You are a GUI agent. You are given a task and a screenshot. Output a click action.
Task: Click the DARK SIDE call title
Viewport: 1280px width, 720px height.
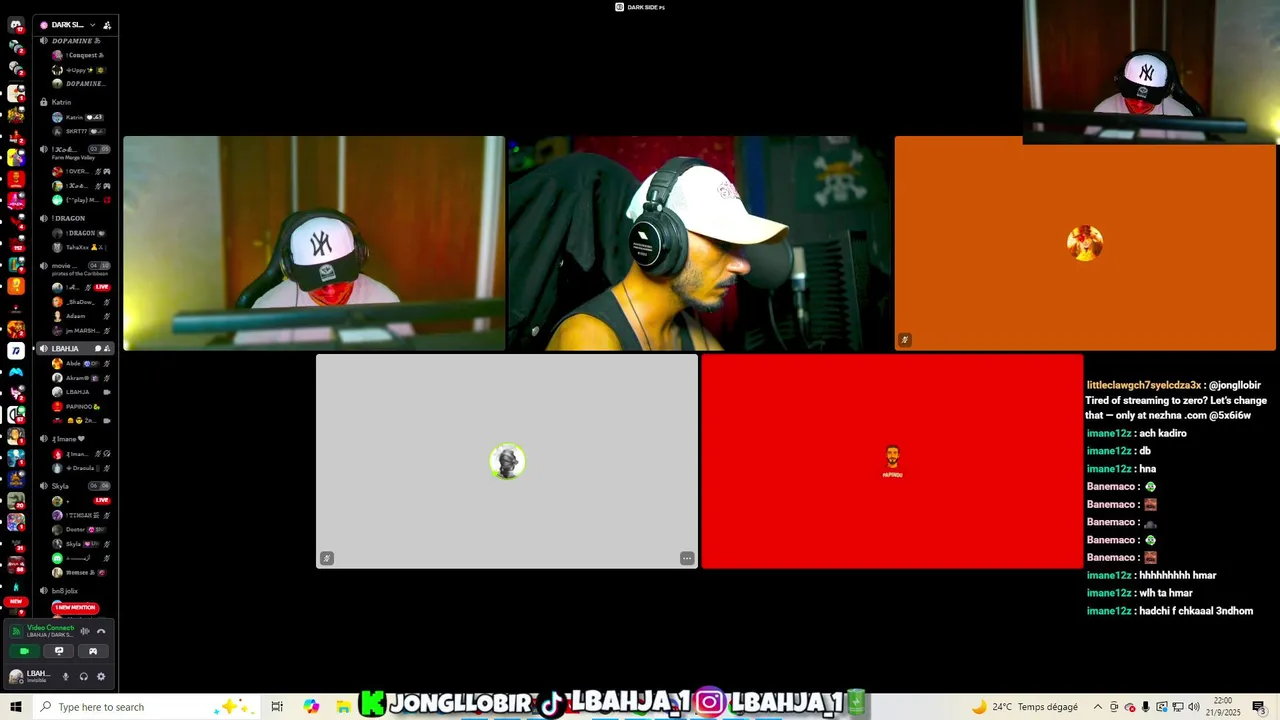(640, 7)
